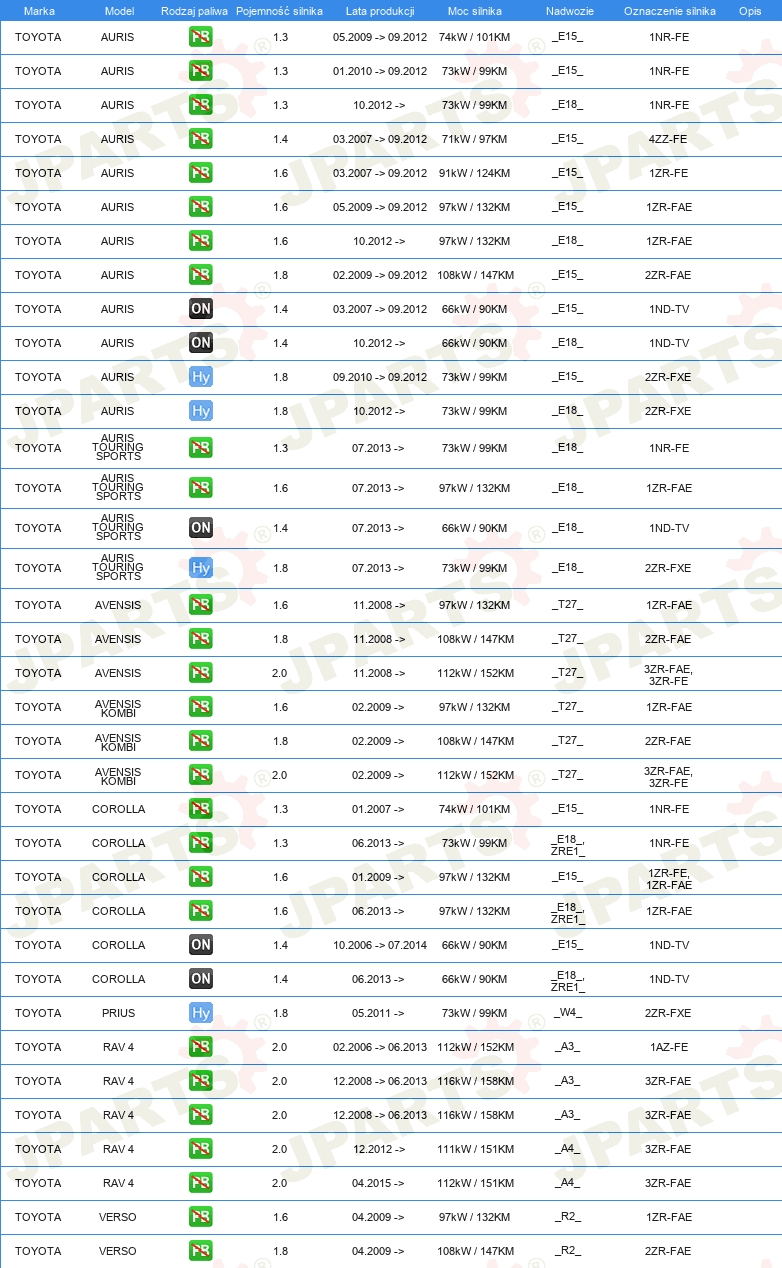
Task: Click petrol icon in Auris Touring Sports 1.3 row
Action: (x=201, y=448)
